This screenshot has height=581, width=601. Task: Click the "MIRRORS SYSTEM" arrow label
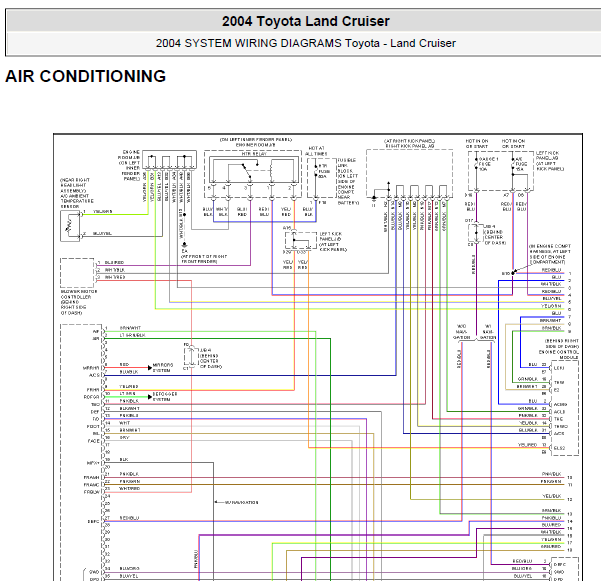tap(163, 368)
